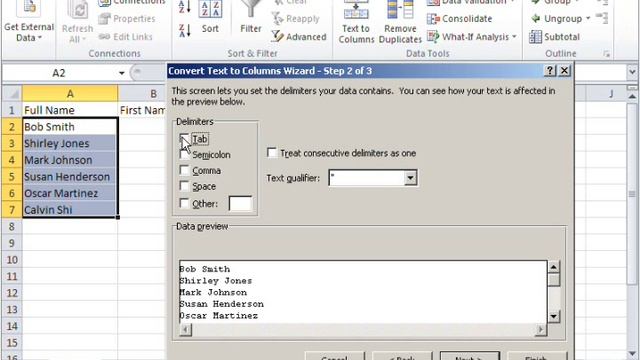
Task: Expand the Name Box dropdown arrow
Action: 122,73
